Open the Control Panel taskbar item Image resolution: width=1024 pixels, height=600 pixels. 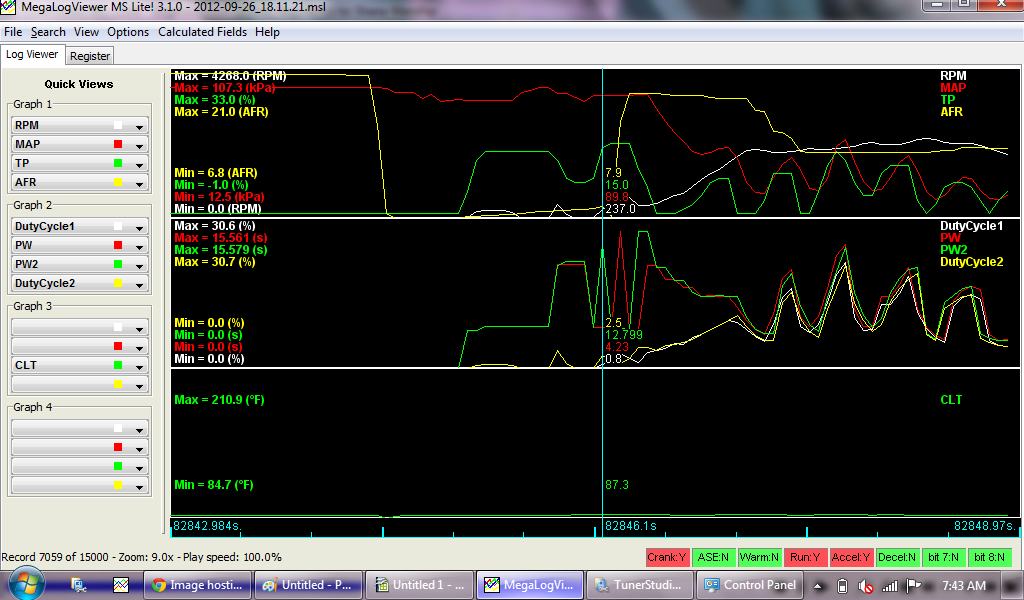(x=750, y=585)
